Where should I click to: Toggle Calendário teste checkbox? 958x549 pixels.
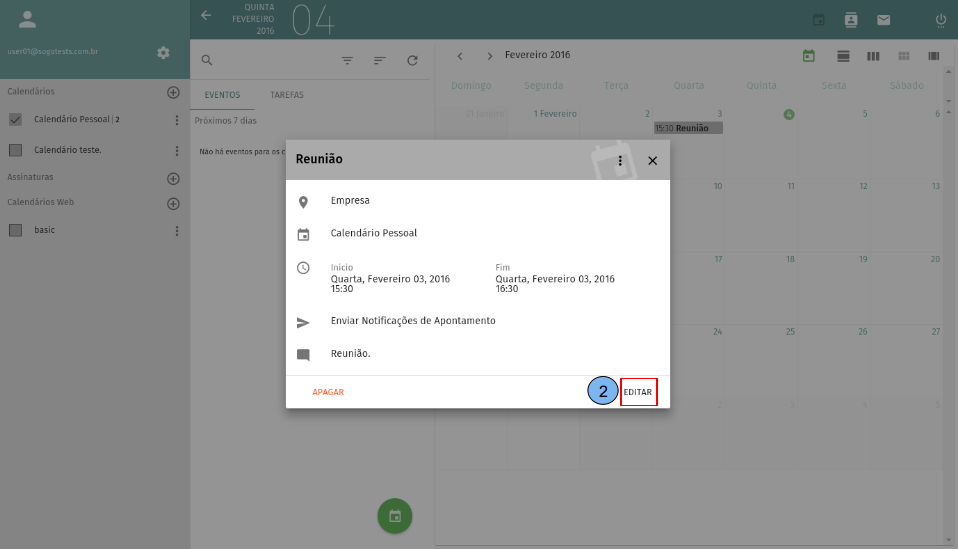(x=15, y=150)
